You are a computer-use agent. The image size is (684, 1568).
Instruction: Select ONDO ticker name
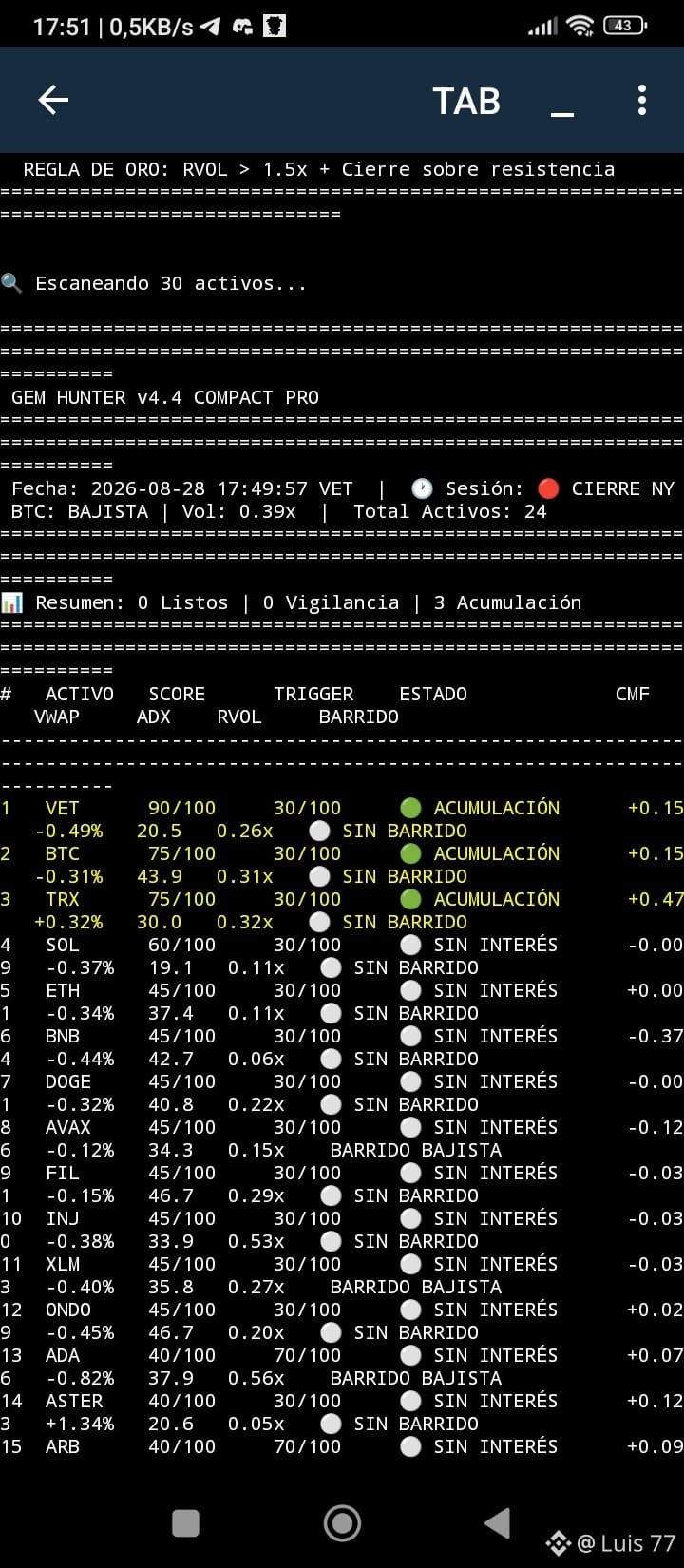[68, 1310]
